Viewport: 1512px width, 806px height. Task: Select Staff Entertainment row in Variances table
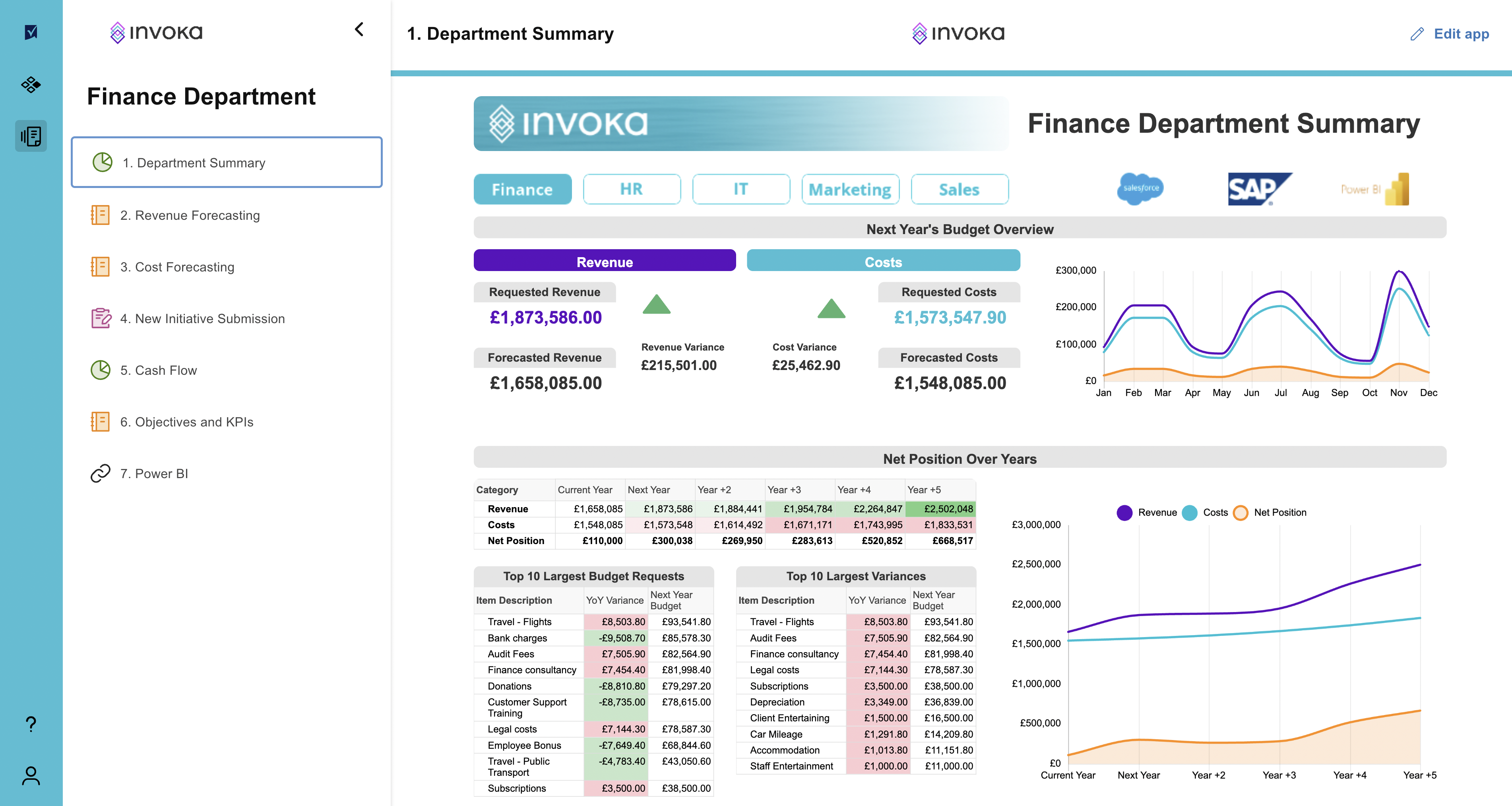pyautogui.click(x=856, y=765)
